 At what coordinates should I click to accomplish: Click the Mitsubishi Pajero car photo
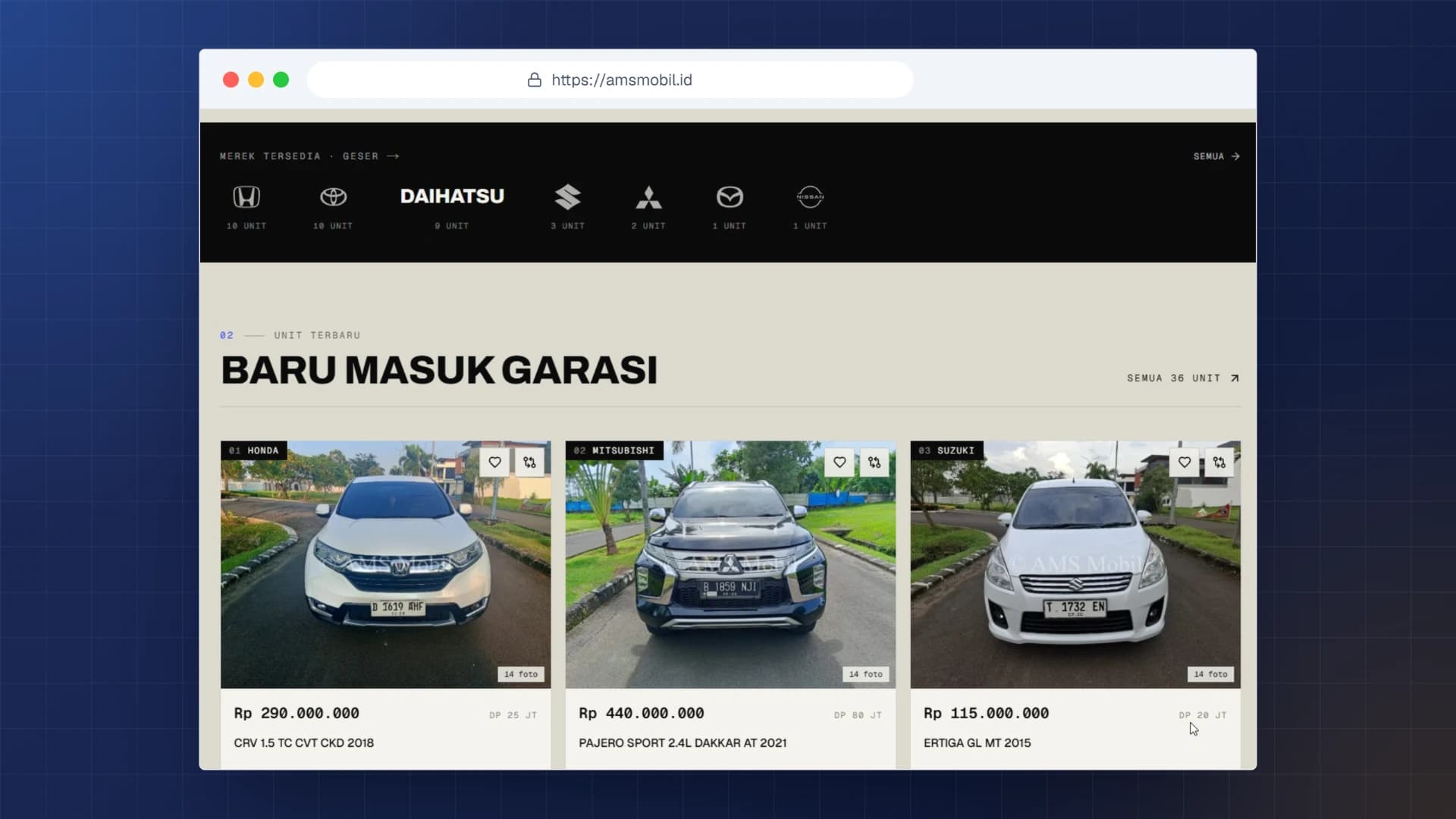[730, 565]
